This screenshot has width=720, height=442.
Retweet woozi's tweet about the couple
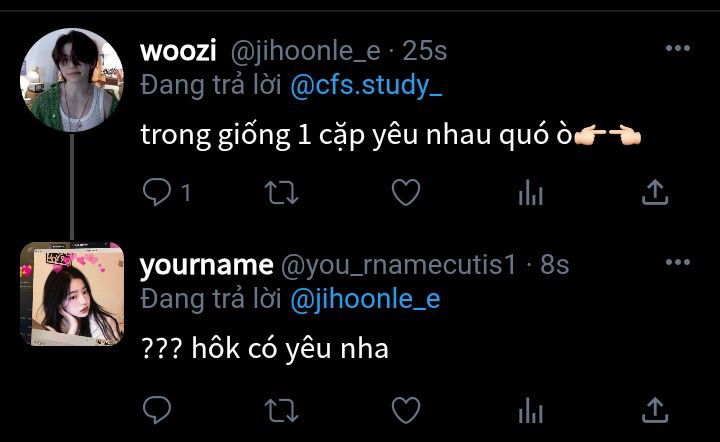coord(281,192)
